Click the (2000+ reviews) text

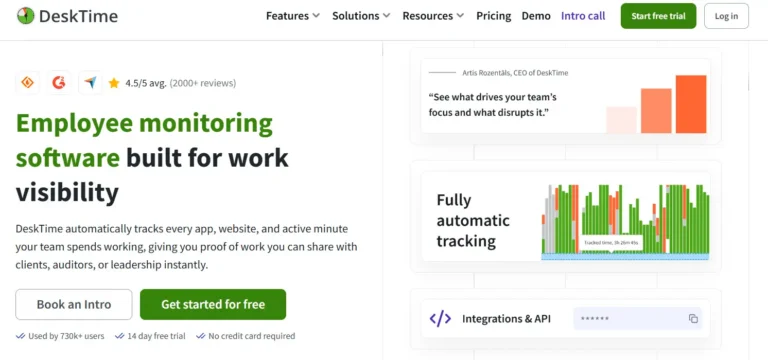click(x=203, y=83)
